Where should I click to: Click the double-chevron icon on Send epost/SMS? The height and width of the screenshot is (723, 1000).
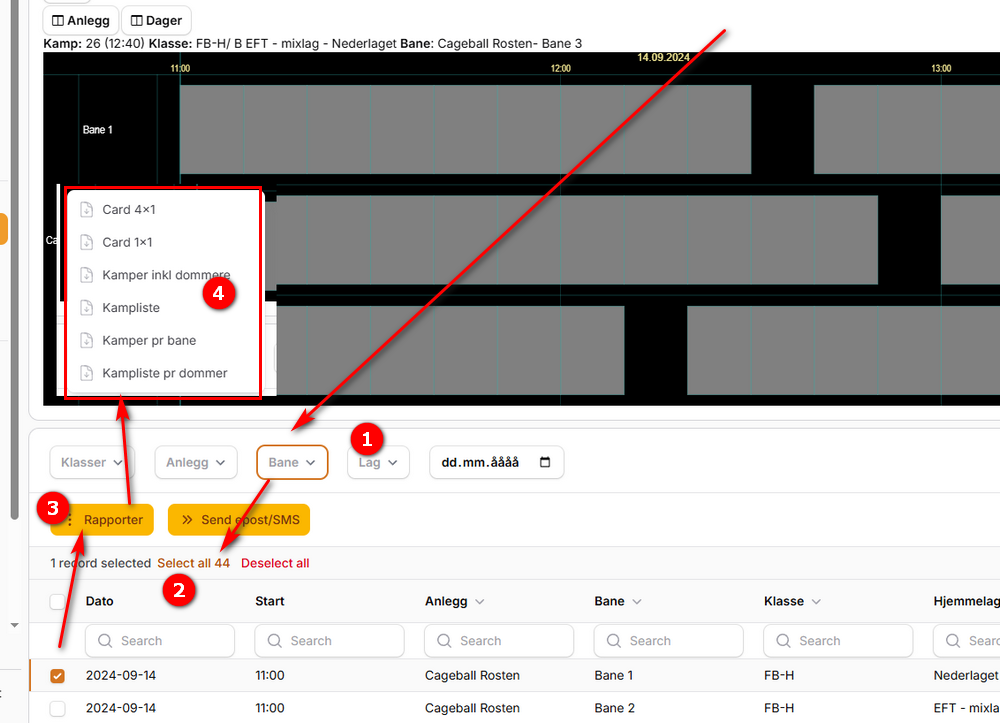point(187,520)
